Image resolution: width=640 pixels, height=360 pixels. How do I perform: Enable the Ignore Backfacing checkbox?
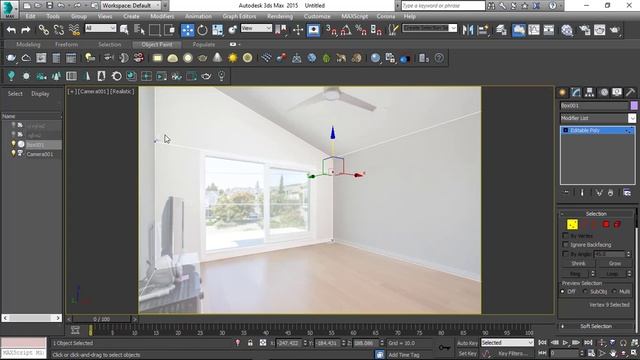[565, 244]
